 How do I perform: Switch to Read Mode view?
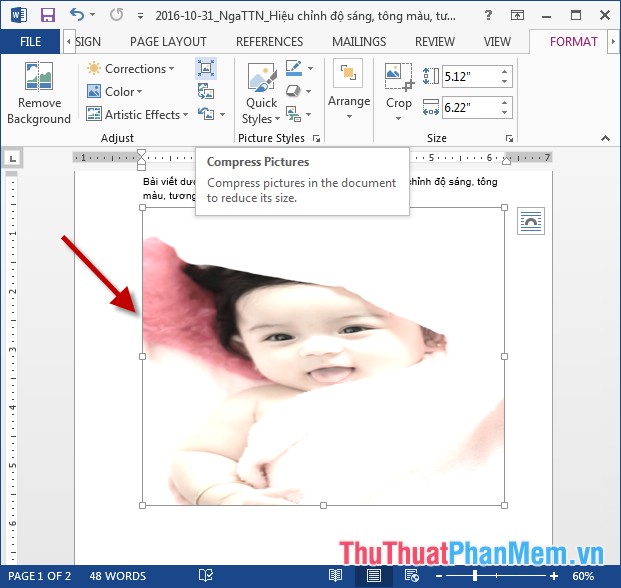[x=335, y=576]
